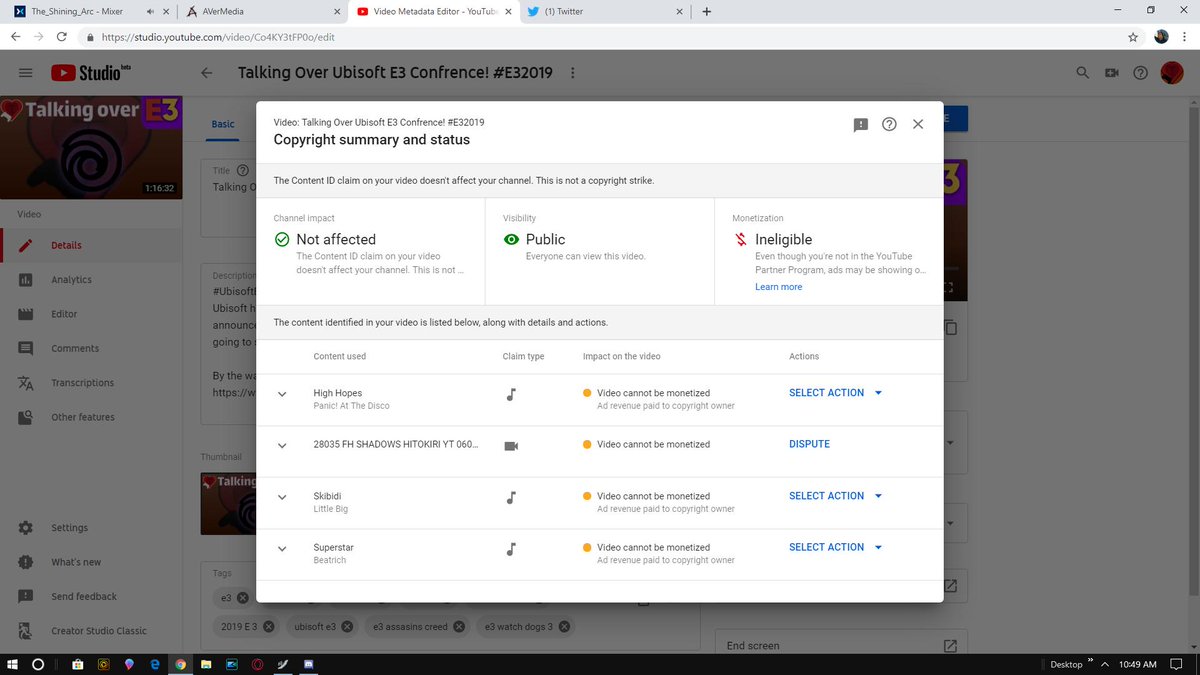The width and height of the screenshot is (1200, 675).
Task: Switch to the Twitter browser tab
Action: (605, 11)
